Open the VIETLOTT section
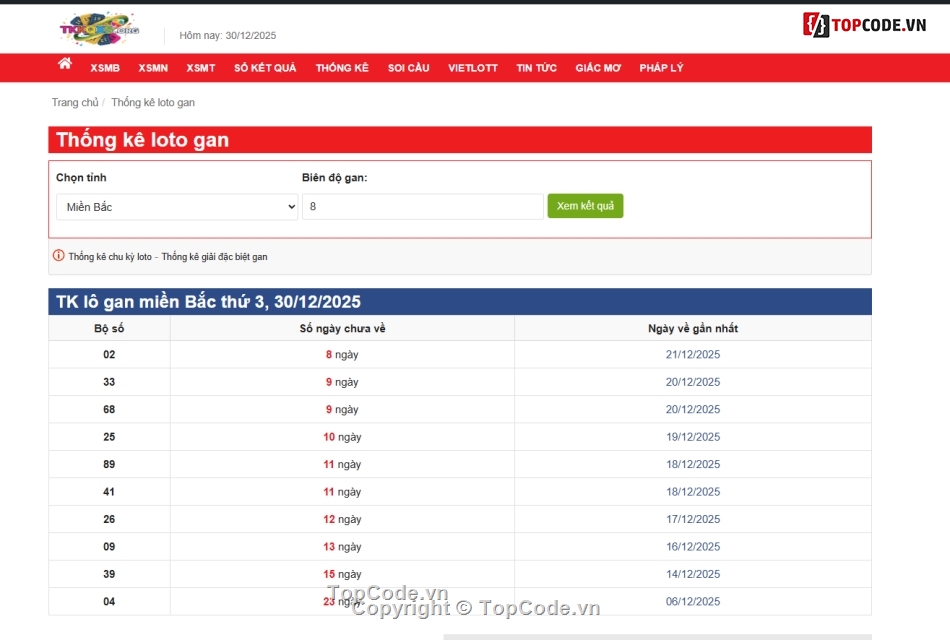This screenshot has width=950, height=640. coord(472,67)
